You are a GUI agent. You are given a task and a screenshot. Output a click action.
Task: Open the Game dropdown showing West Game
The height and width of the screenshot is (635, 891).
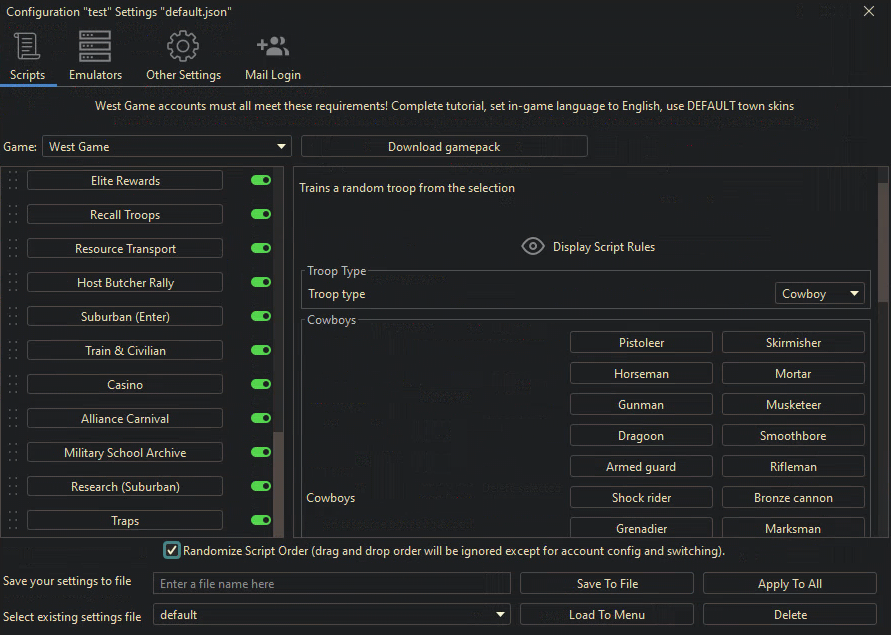(166, 147)
